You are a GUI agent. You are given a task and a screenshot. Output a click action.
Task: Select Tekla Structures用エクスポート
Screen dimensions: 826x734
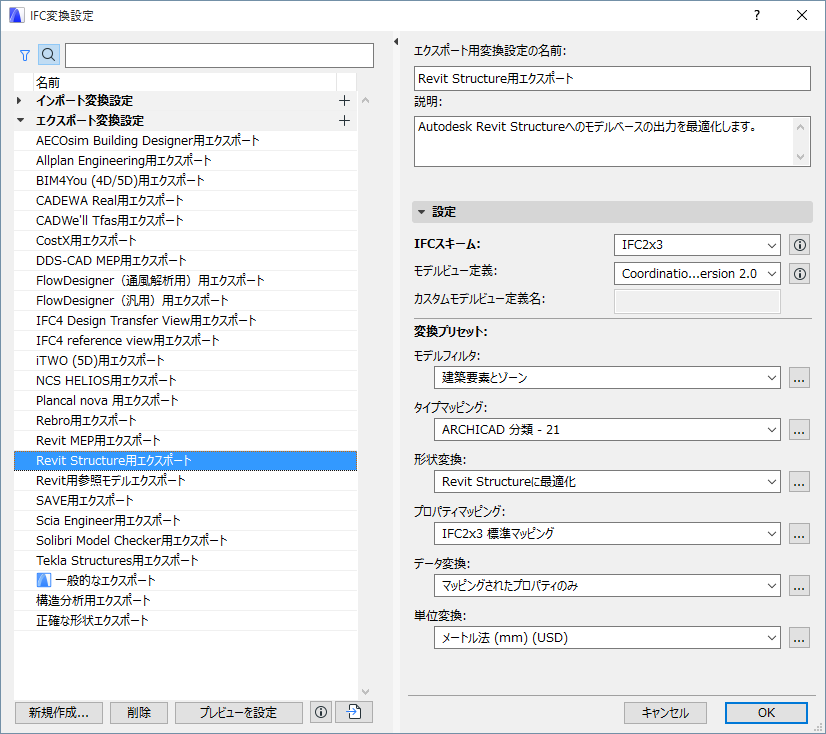coord(185,561)
